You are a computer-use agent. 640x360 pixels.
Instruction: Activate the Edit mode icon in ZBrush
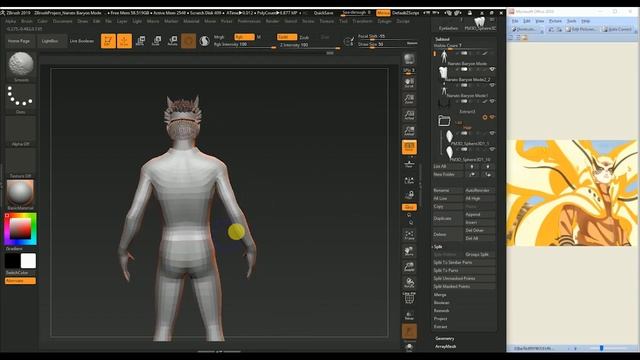coord(108,41)
